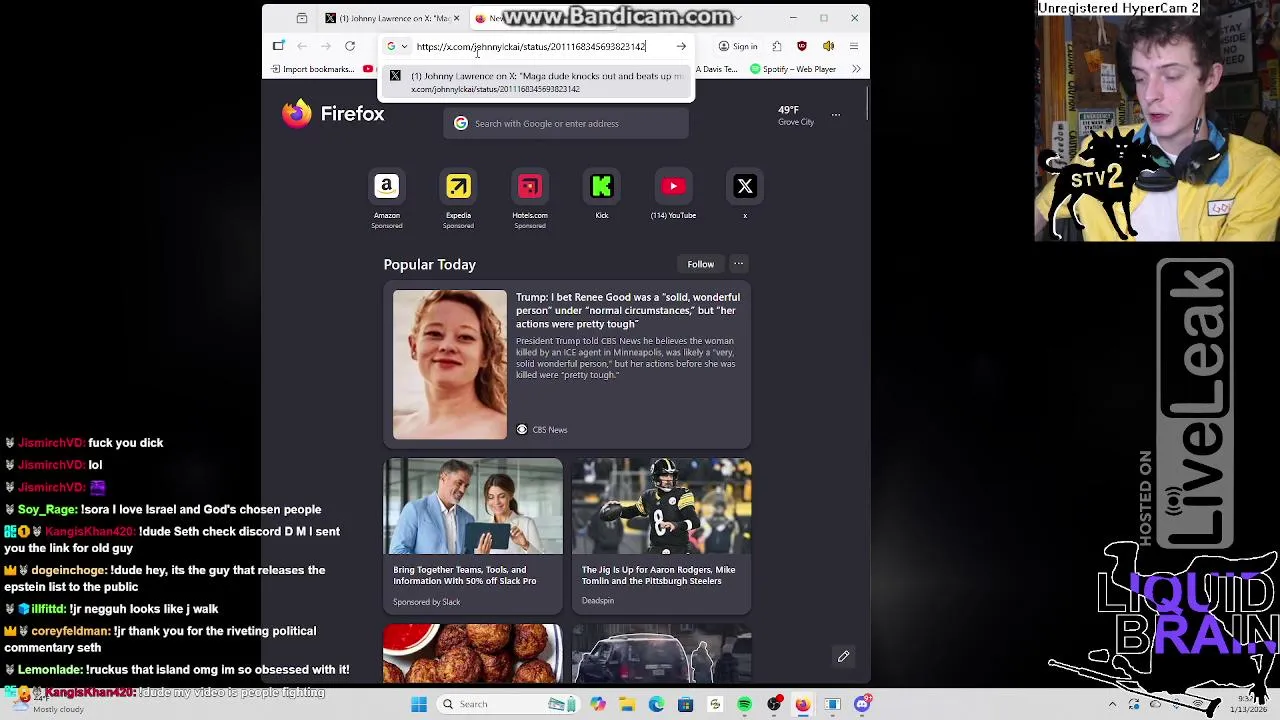Open the Aaron Rodgers Deadspin story card
Viewport: 1280px width, 720px height.
tap(661, 535)
